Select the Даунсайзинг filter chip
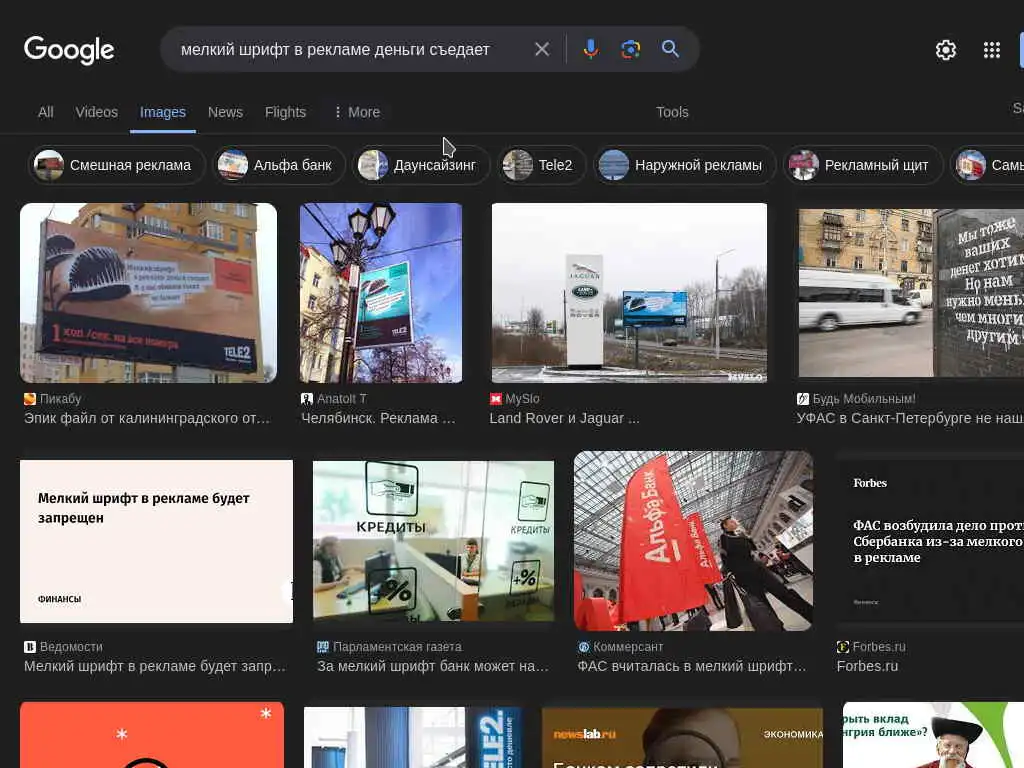The width and height of the screenshot is (1024, 768). 421,165
